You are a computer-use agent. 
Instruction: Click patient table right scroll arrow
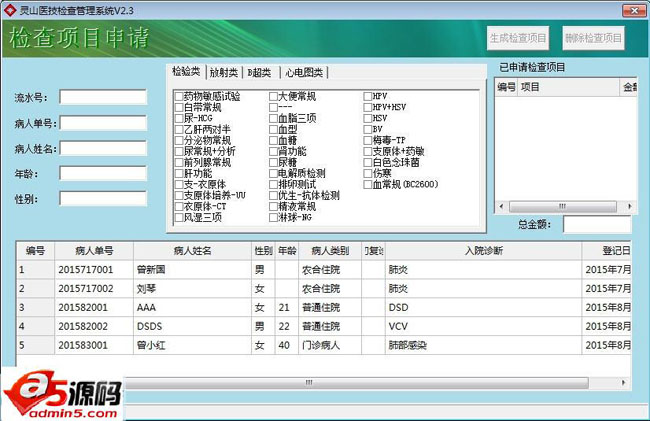tap(623, 382)
